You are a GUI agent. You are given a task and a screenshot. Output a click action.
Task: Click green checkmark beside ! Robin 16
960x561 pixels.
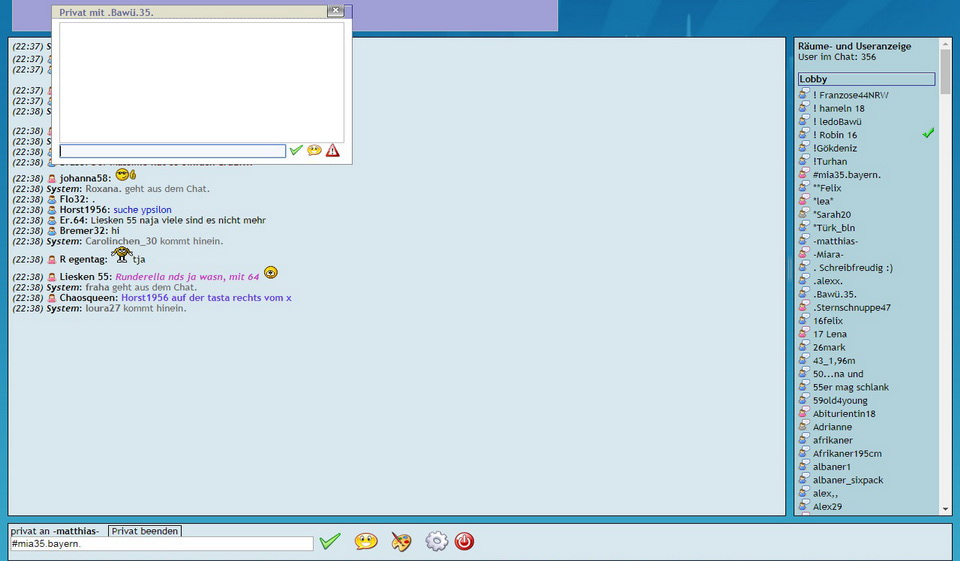click(928, 133)
